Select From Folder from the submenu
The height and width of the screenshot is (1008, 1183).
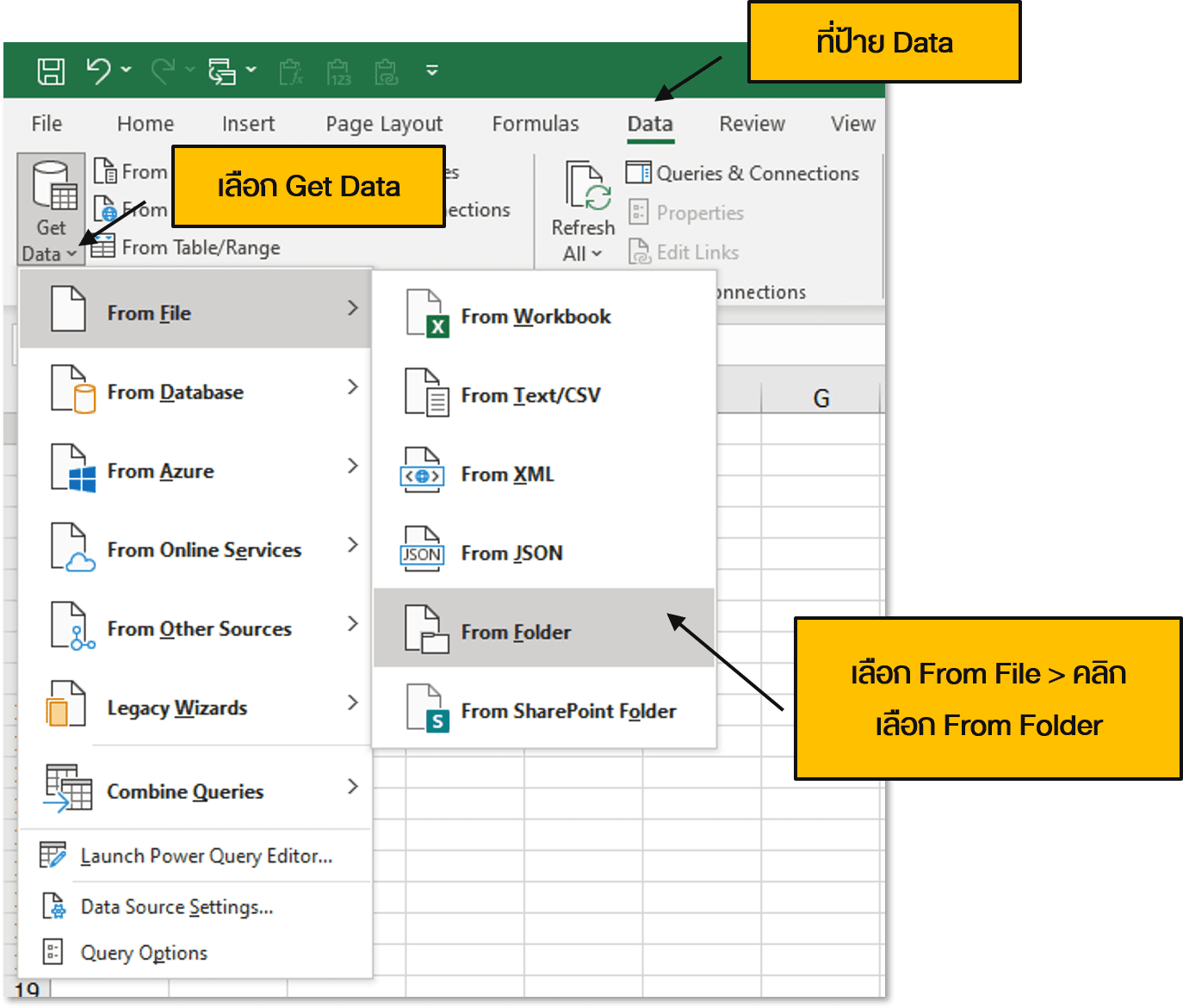(515, 631)
